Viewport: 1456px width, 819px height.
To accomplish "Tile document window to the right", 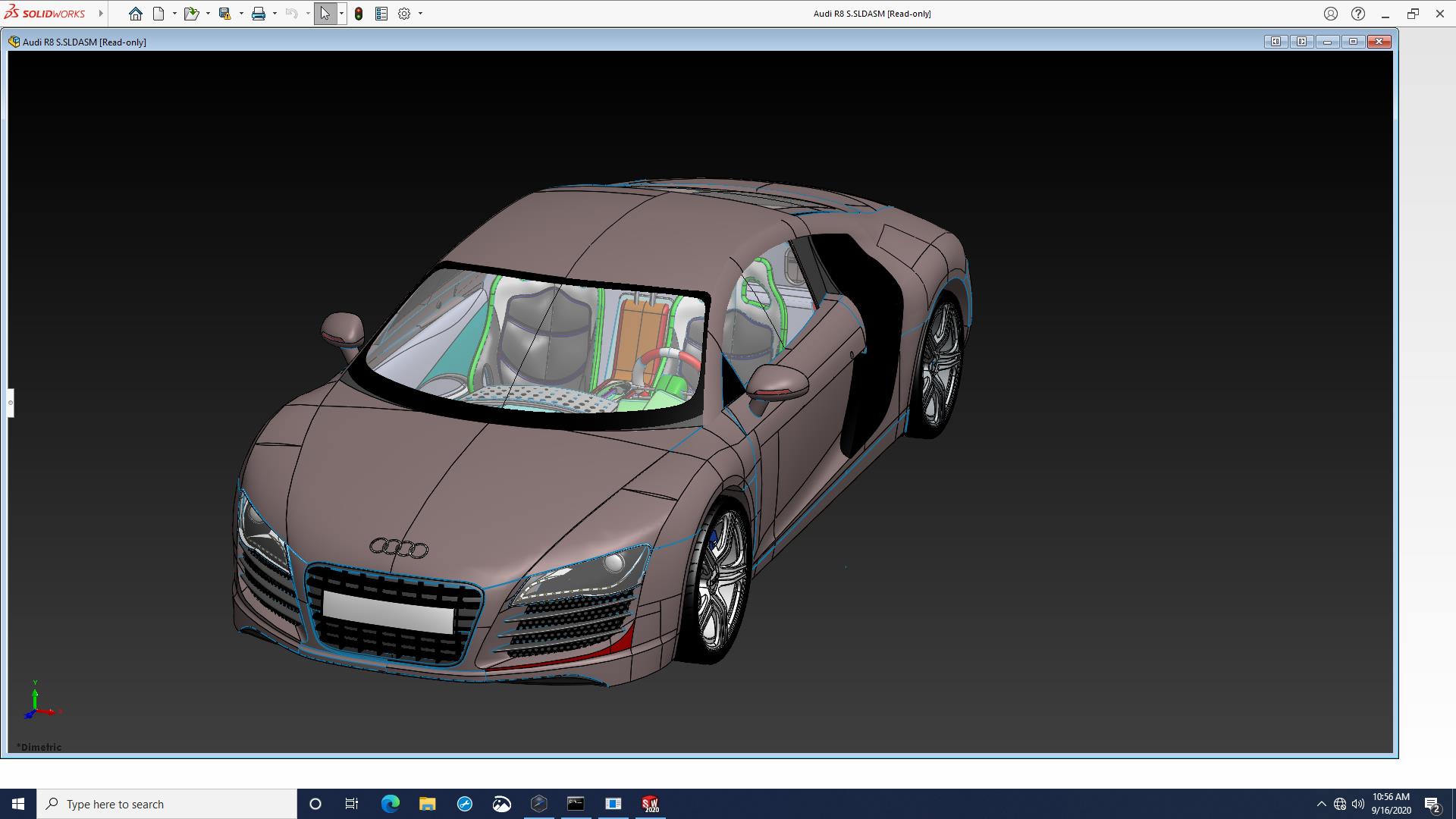I will 1301,42.
